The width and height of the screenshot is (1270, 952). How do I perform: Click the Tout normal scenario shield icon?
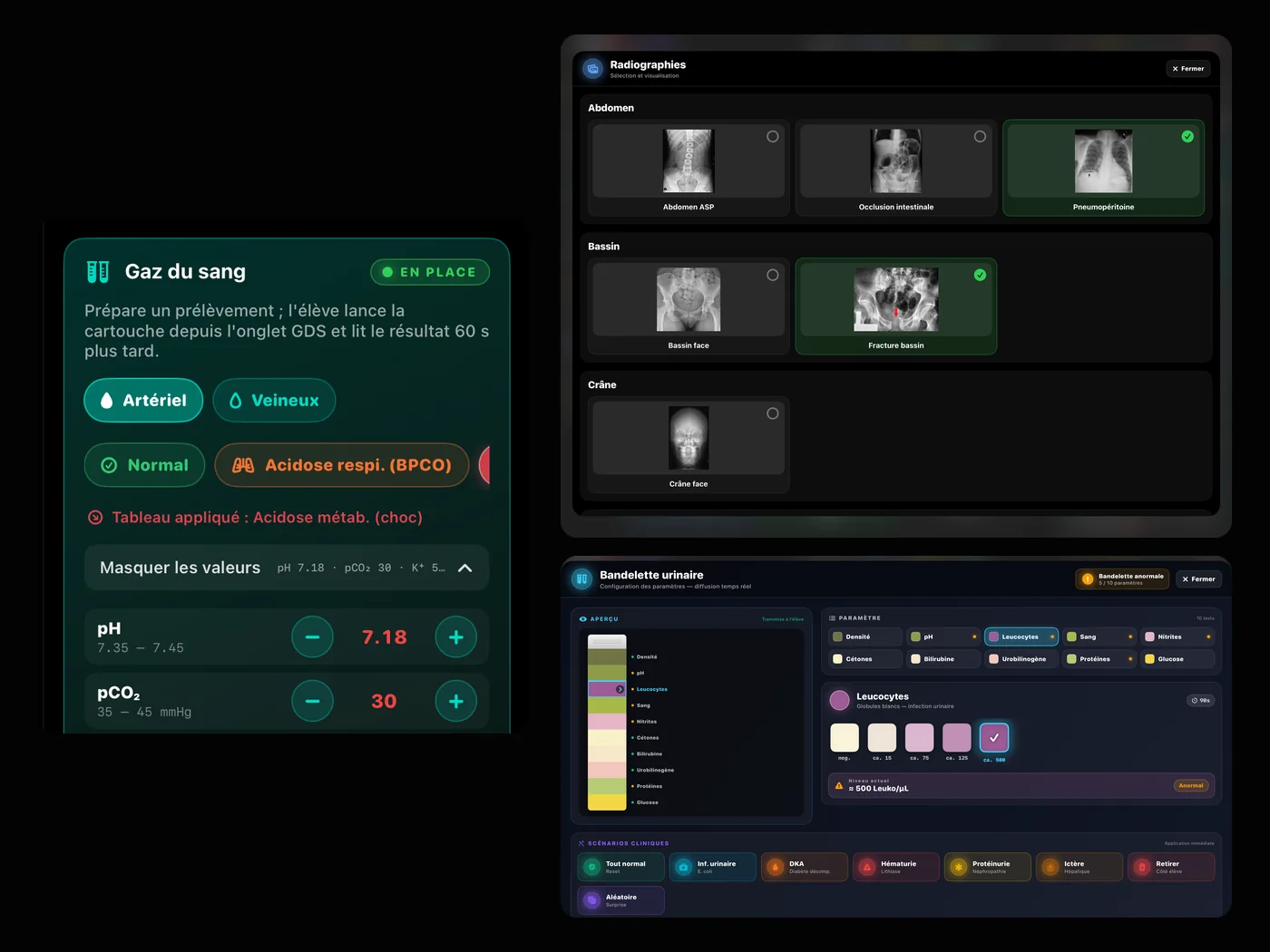(592, 868)
